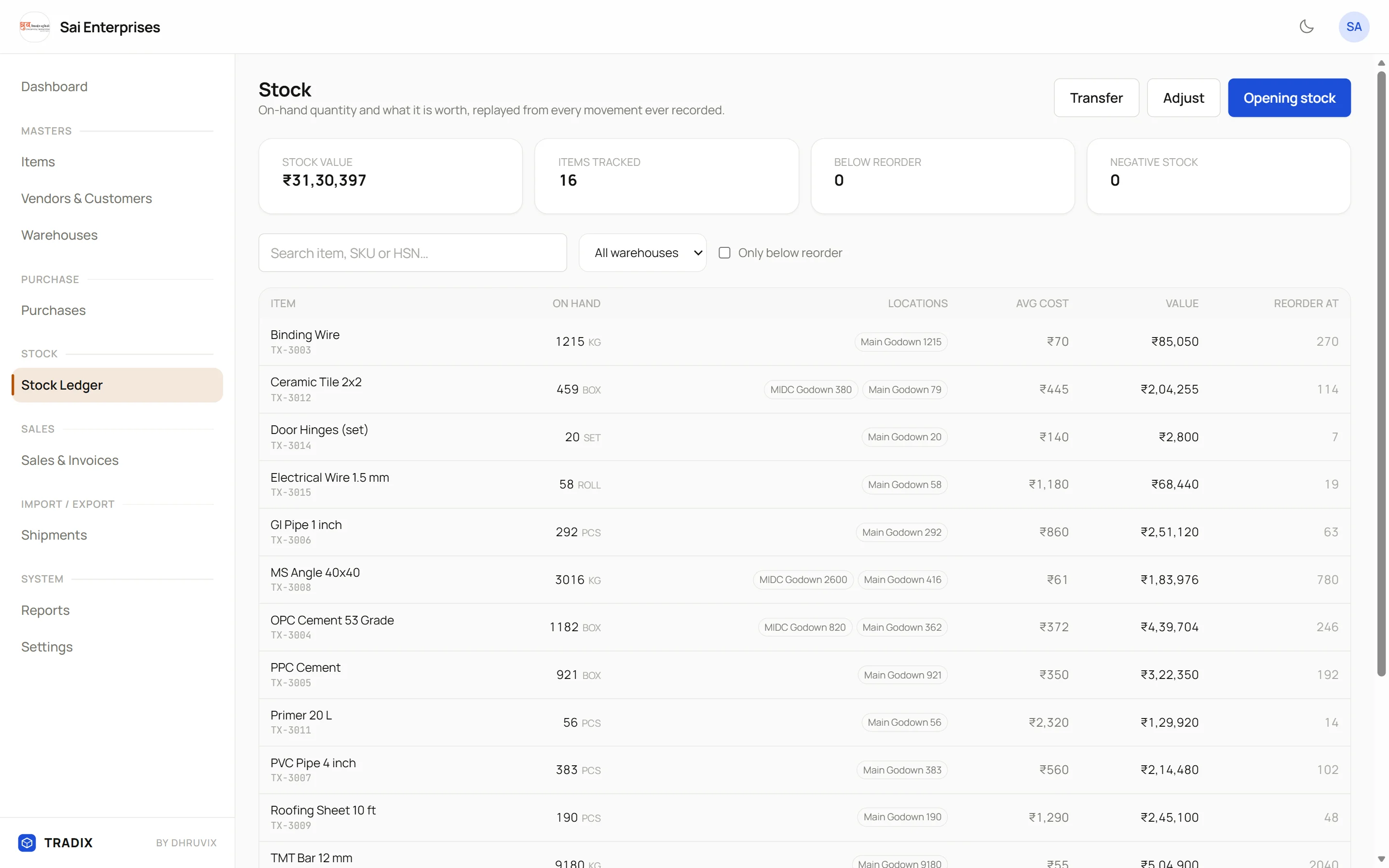1389x868 pixels.
Task: Click the Sai Enterprises logo image
Action: pos(34,27)
